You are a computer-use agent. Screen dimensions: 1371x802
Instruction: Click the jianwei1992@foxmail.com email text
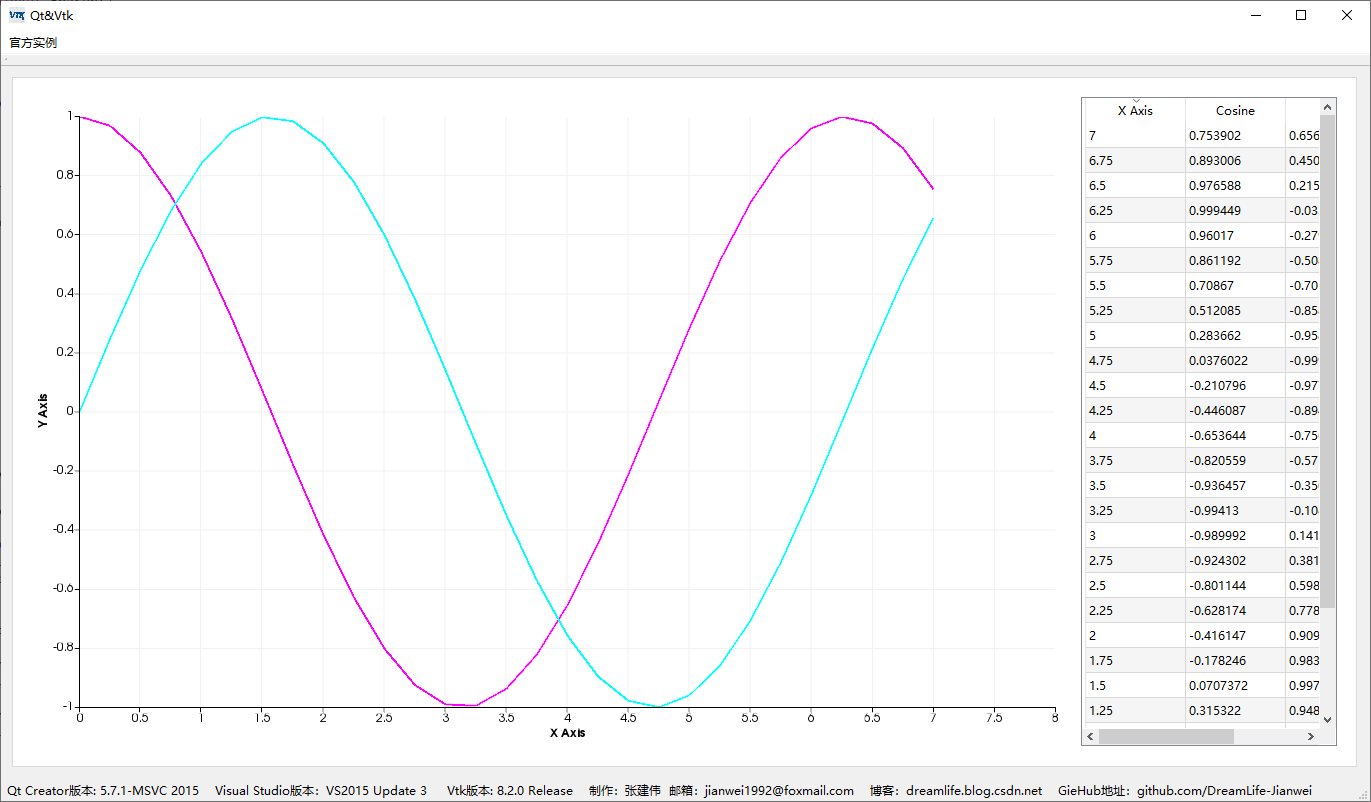[x=779, y=790]
